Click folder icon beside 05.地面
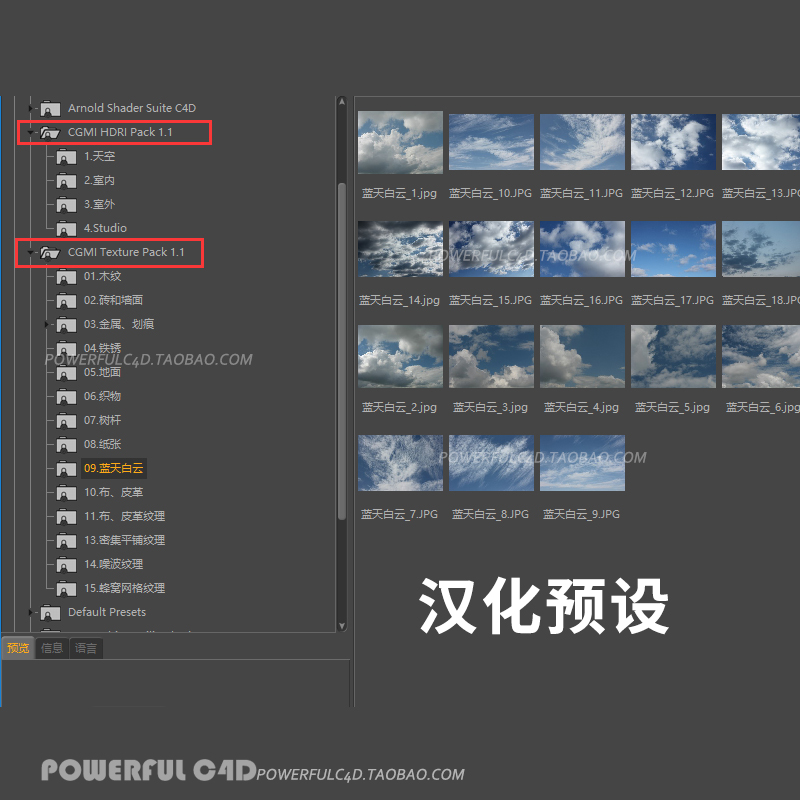The image size is (800, 800). point(66,372)
